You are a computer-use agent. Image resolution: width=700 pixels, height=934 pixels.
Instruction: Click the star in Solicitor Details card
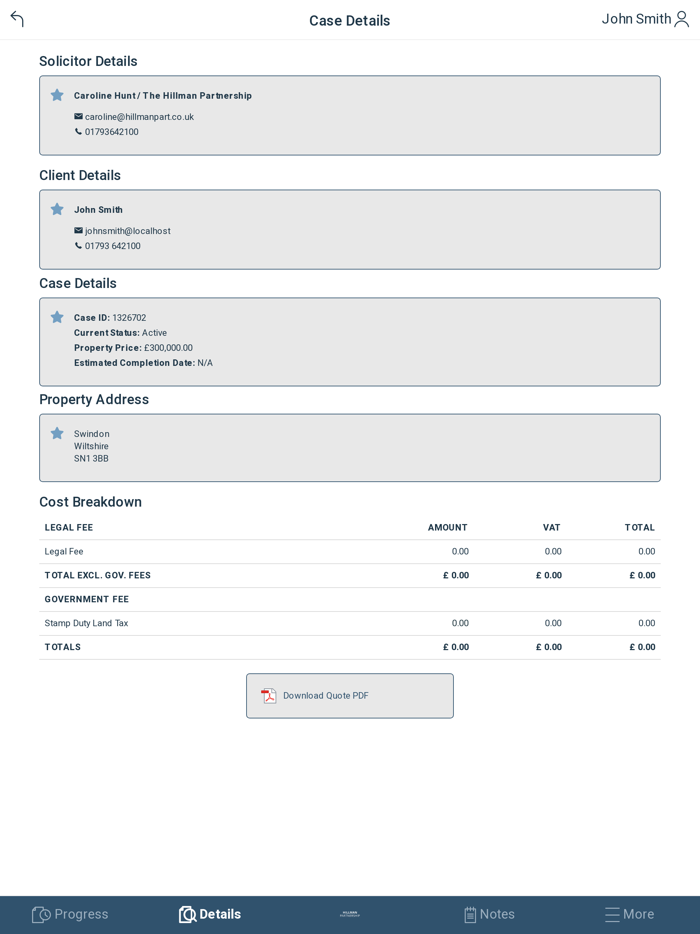tap(57, 95)
